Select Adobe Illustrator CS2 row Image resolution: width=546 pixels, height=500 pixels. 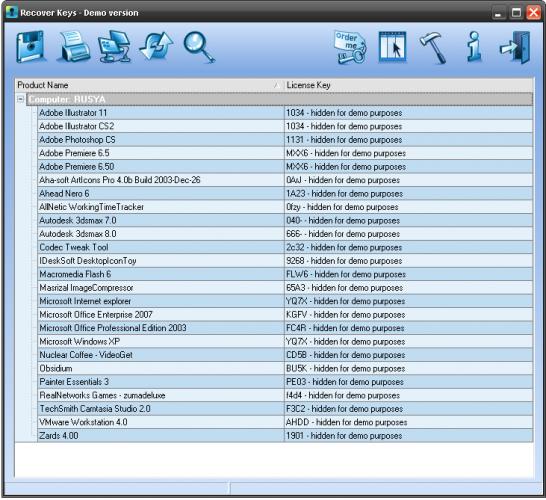tap(285, 126)
